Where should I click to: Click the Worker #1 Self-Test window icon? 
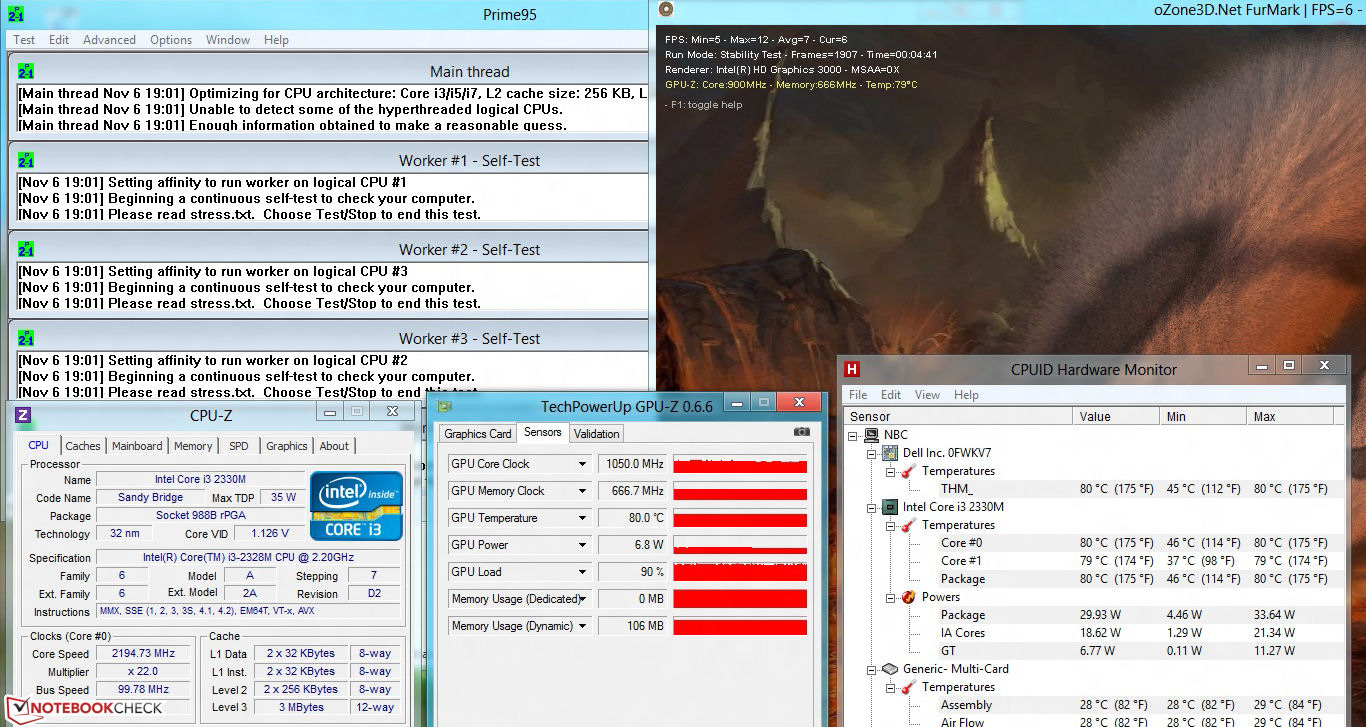26,161
